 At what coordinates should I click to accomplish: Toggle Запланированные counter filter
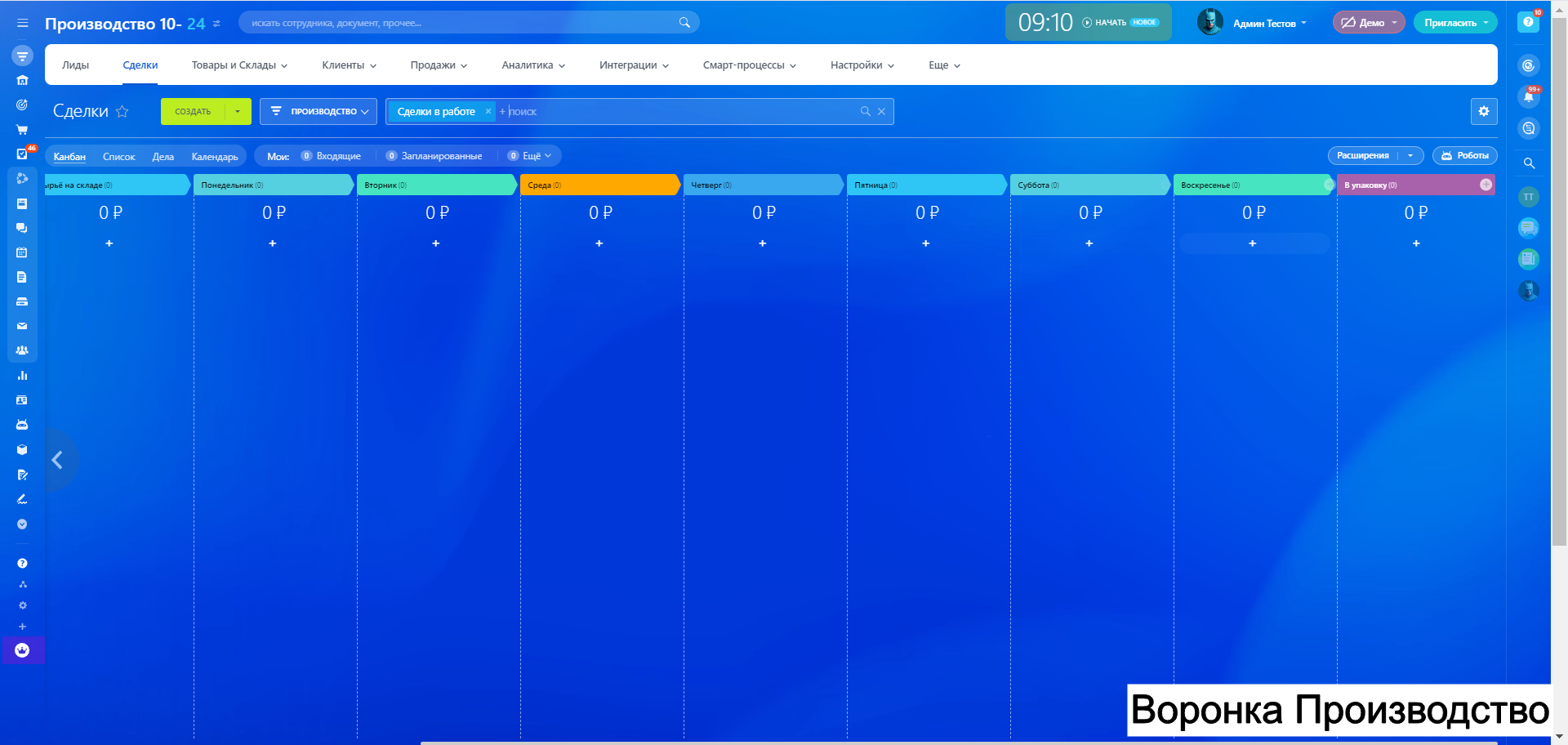[434, 156]
